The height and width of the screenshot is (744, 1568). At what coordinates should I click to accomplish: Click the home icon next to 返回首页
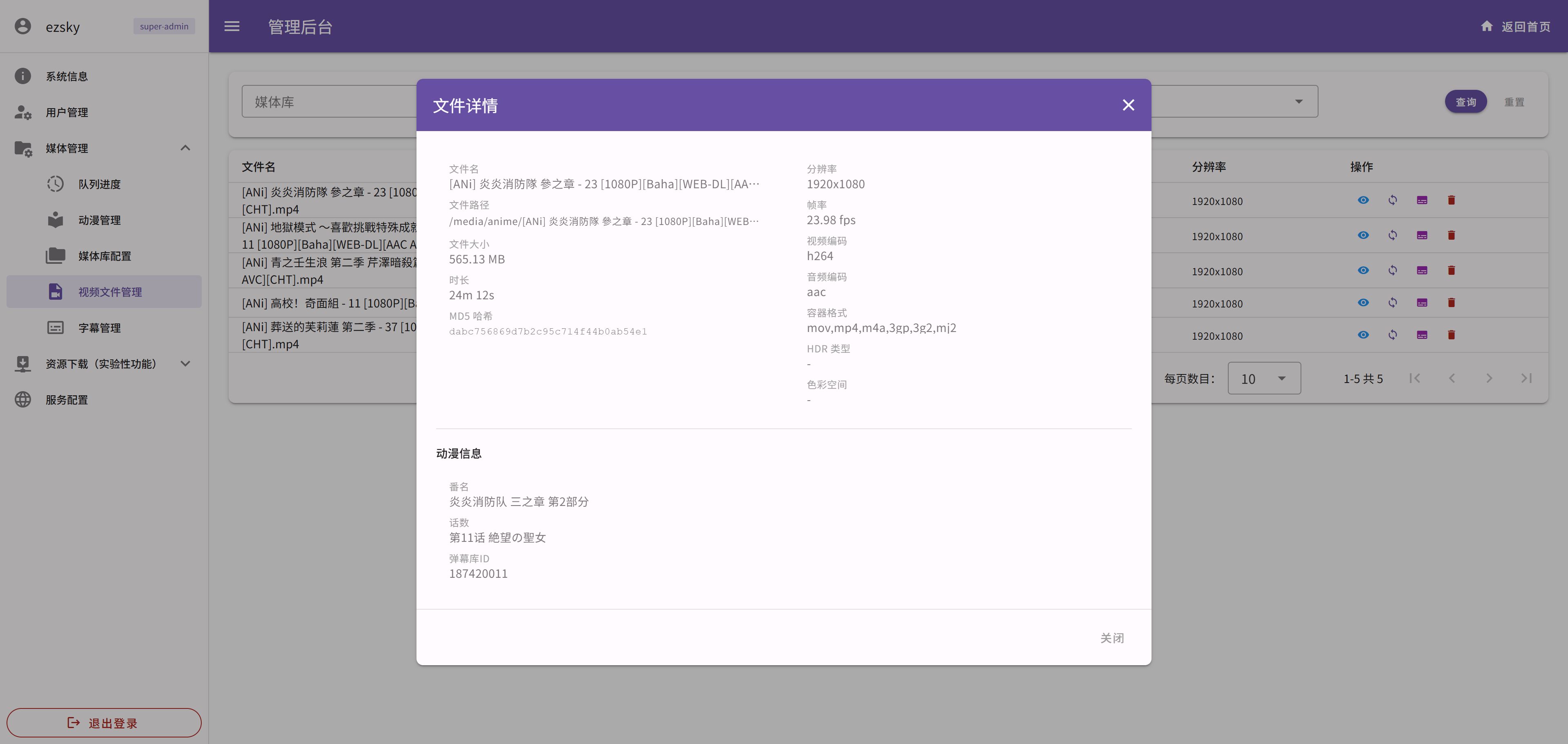(x=1486, y=26)
